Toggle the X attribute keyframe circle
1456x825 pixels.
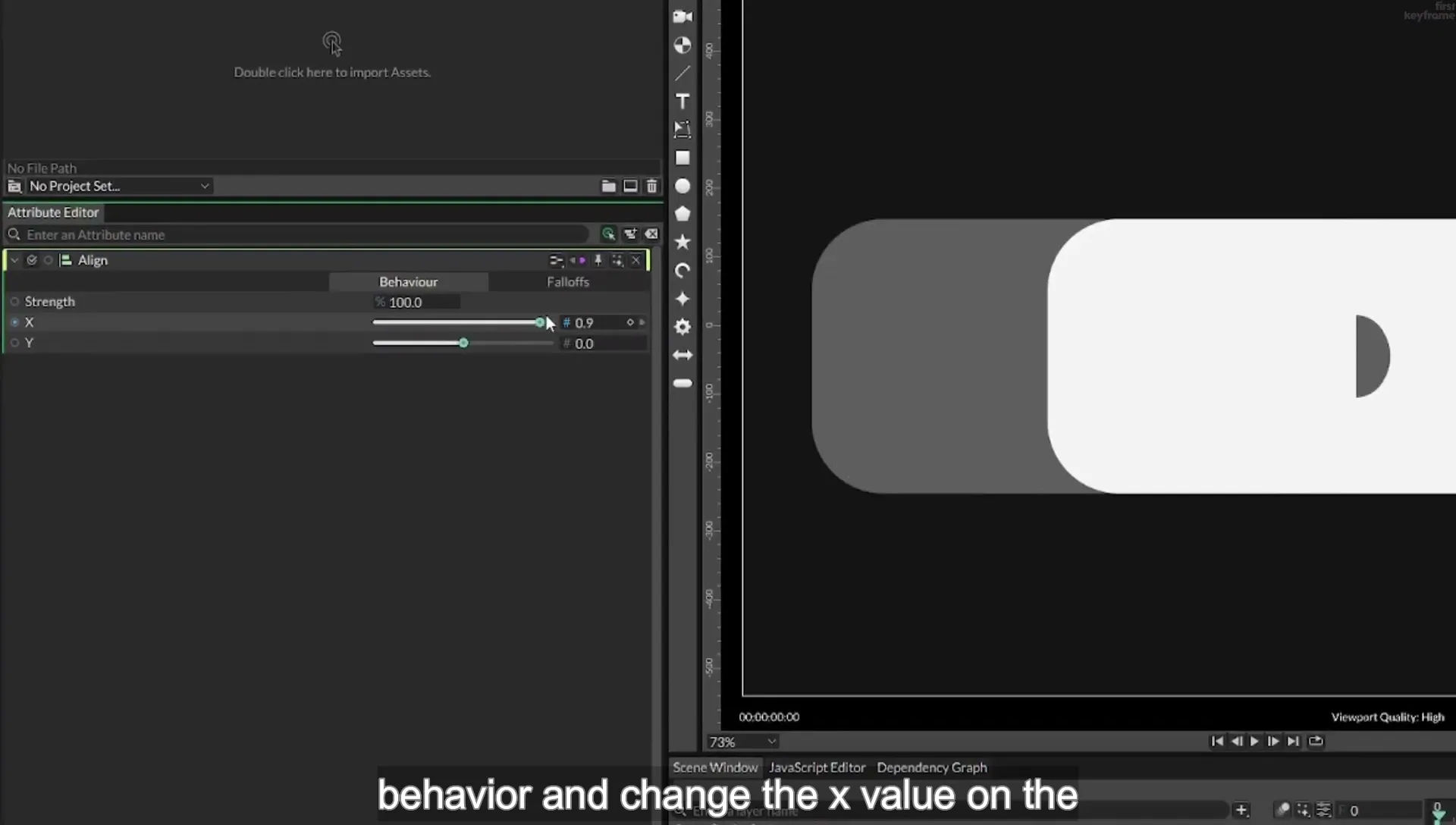14,322
